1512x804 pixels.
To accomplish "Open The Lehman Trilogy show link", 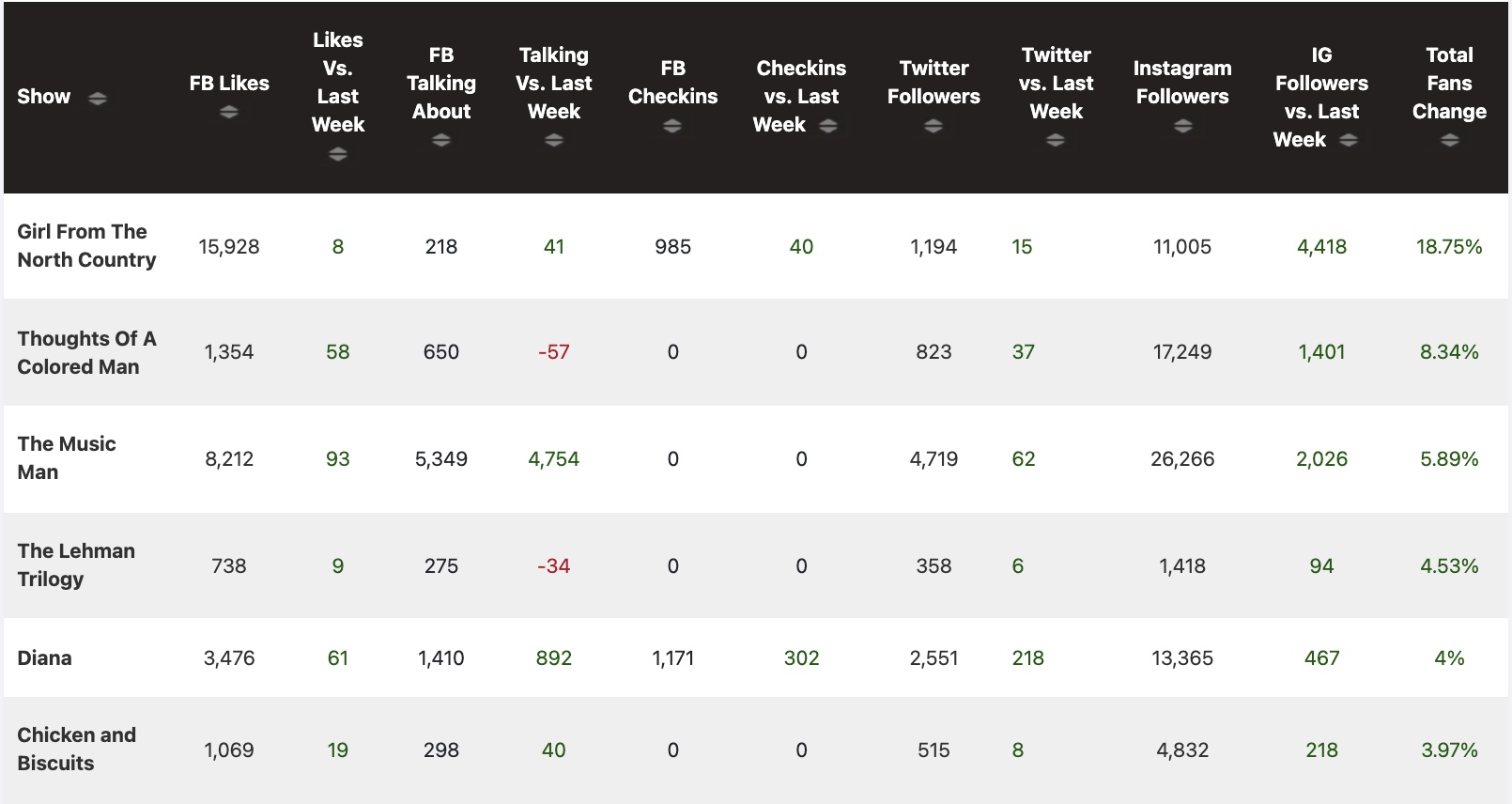I will coord(76,564).
